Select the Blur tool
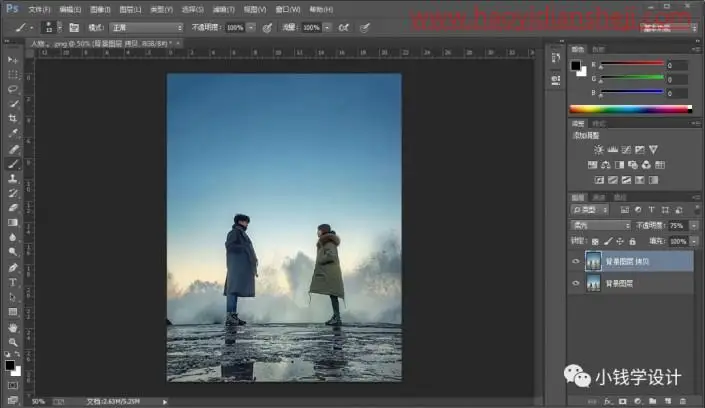Image resolution: width=705 pixels, height=408 pixels. coord(13,238)
